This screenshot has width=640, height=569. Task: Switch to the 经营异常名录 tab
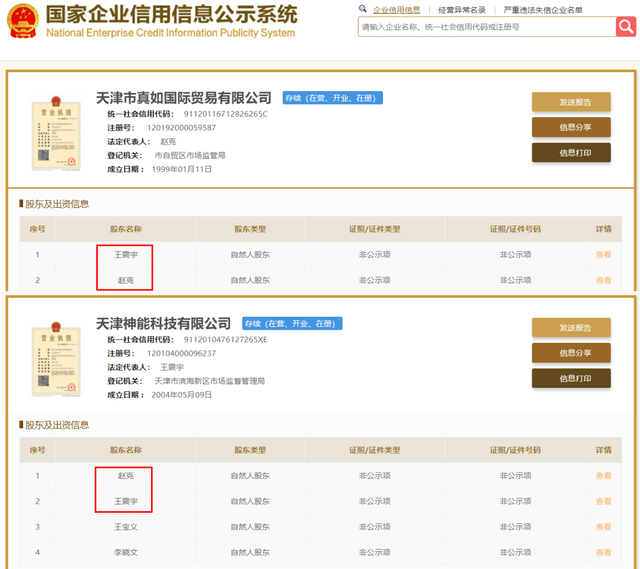coord(462,10)
